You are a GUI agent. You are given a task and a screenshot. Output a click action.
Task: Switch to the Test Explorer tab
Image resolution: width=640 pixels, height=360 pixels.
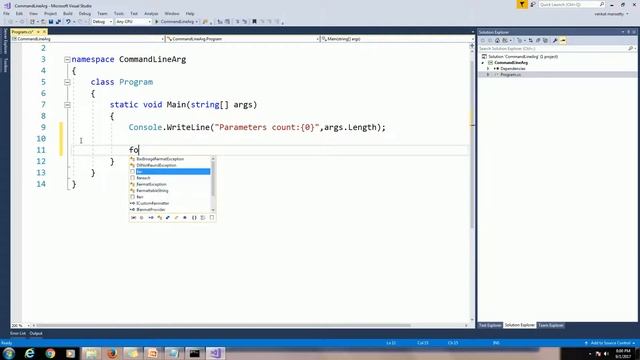[490, 325]
